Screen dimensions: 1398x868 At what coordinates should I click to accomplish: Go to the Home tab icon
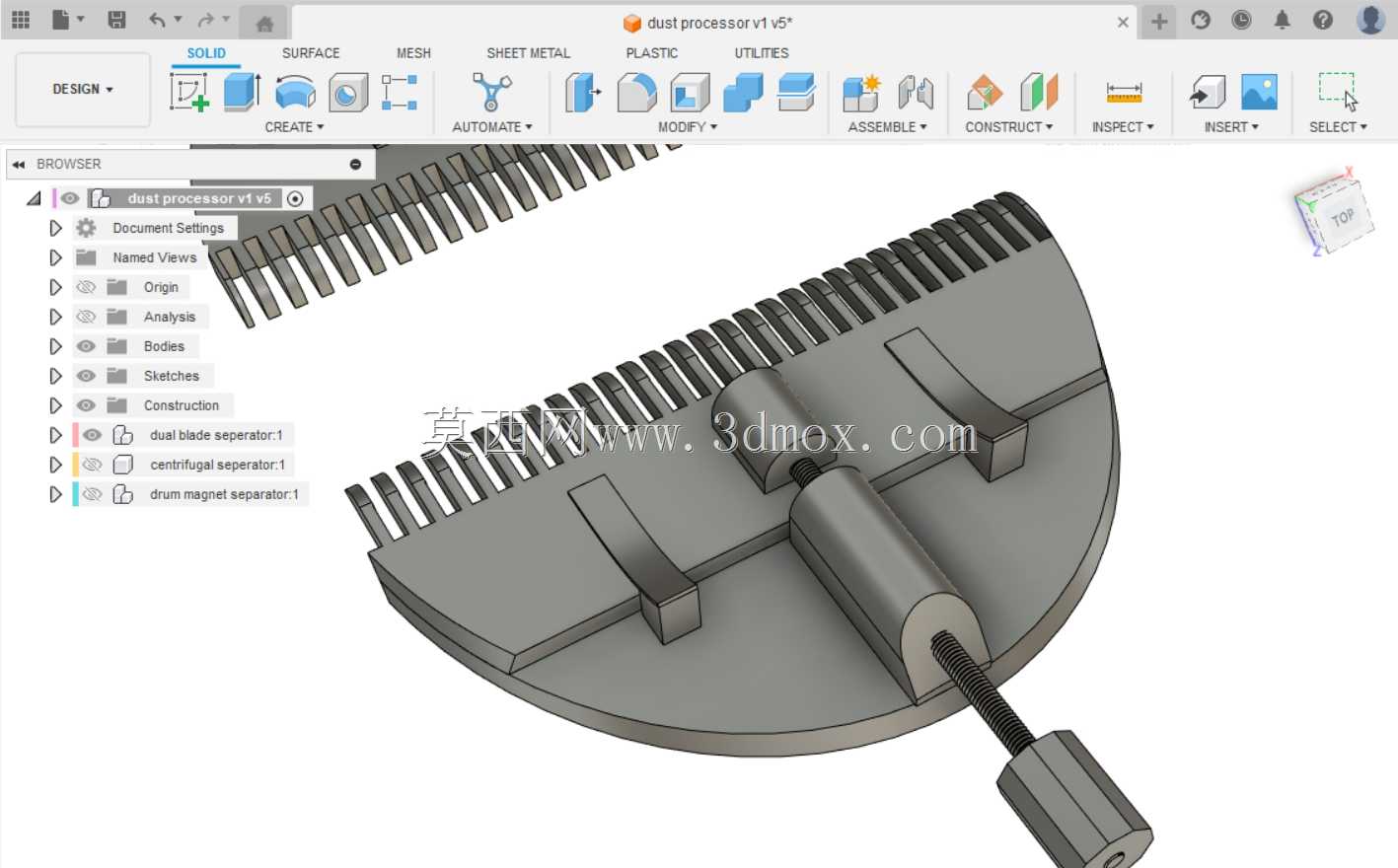pyautogui.click(x=263, y=24)
